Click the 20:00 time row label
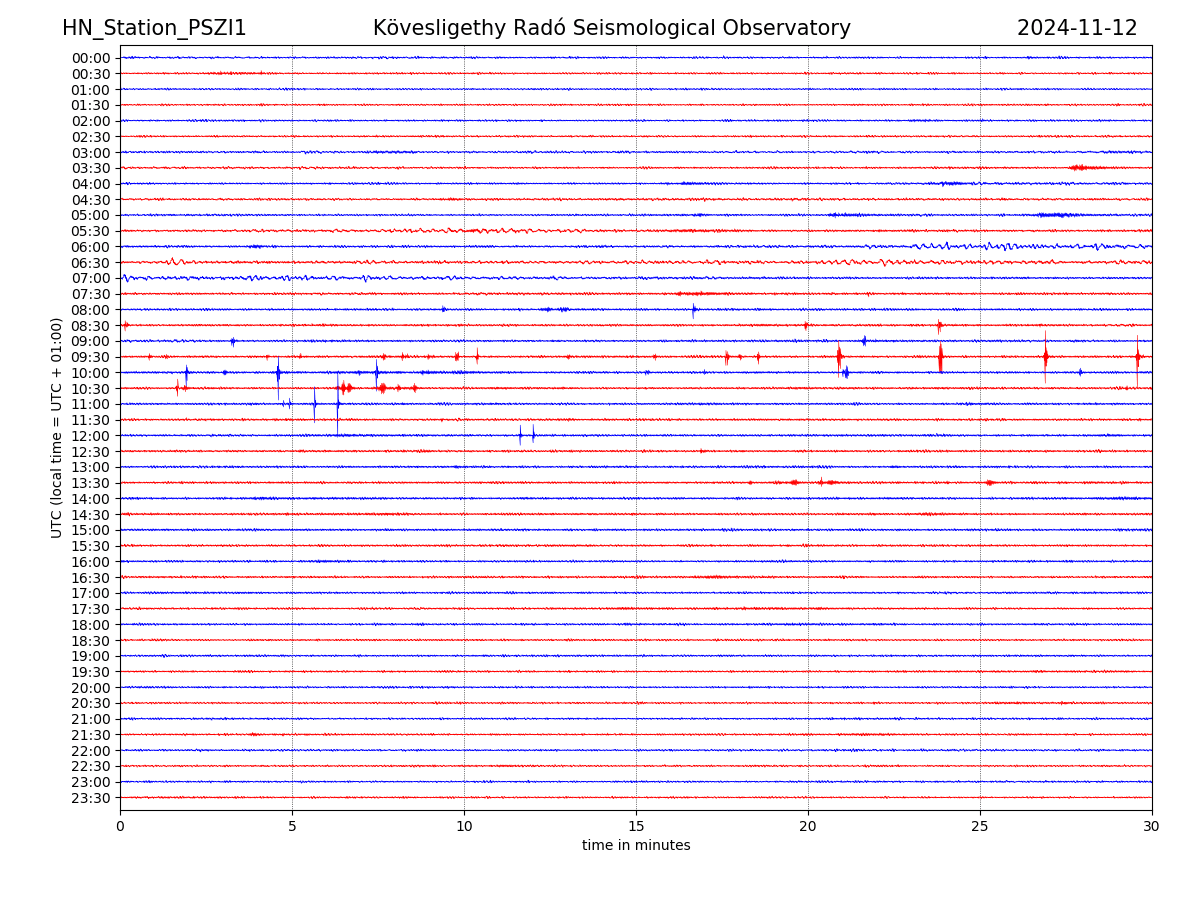Image resolution: width=1200 pixels, height=900 pixels. 90,688
